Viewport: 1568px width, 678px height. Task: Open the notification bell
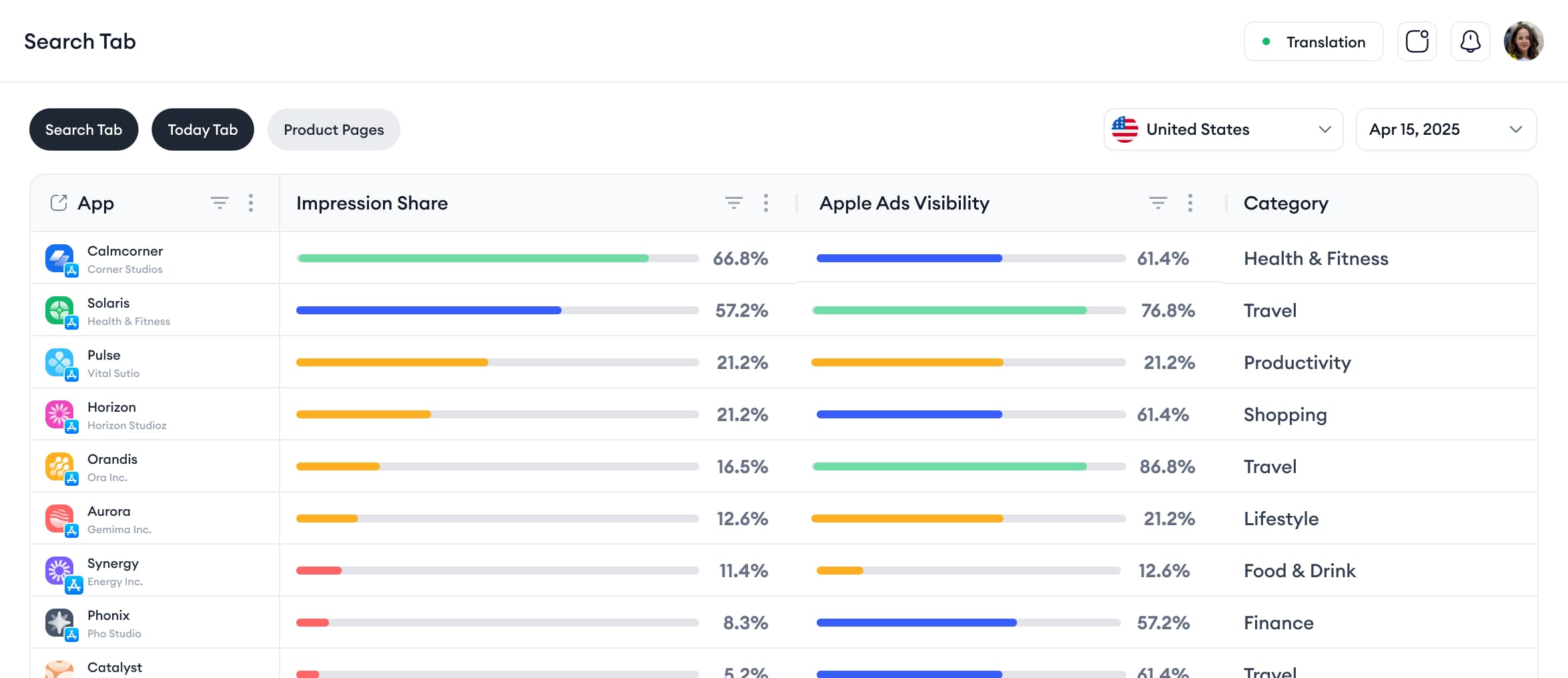point(1470,41)
